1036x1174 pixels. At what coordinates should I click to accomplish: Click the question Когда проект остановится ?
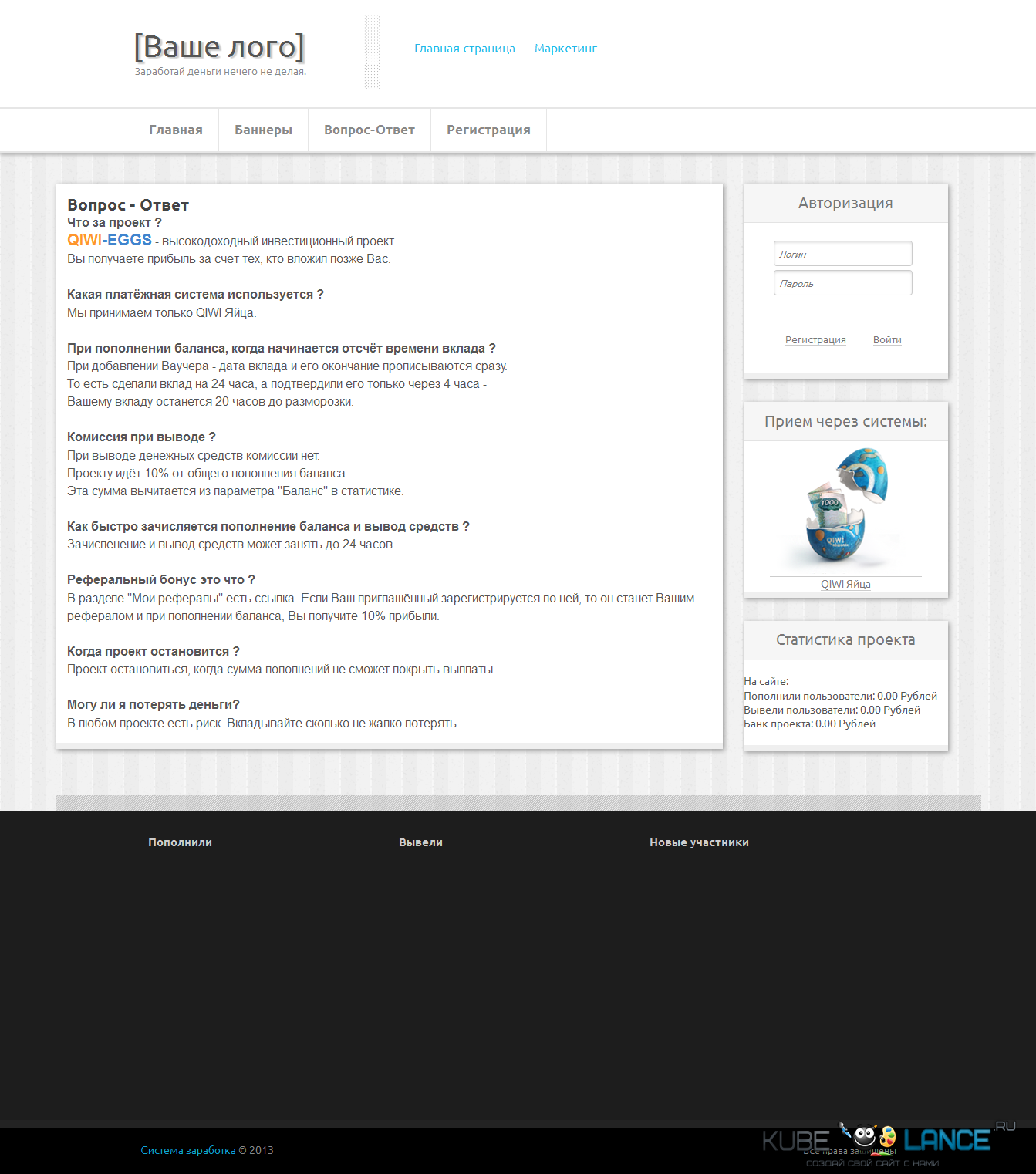click(154, 652)
